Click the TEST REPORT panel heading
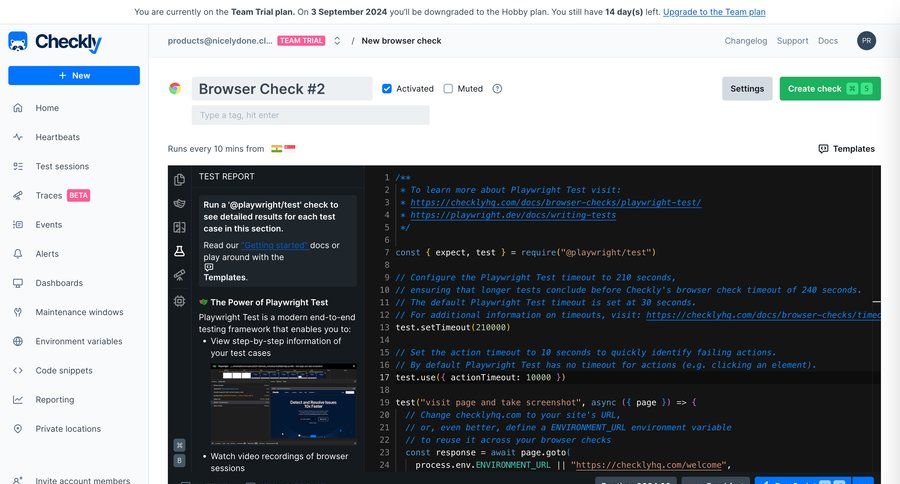This screenshot has width=900, height=484. point(227,177)
